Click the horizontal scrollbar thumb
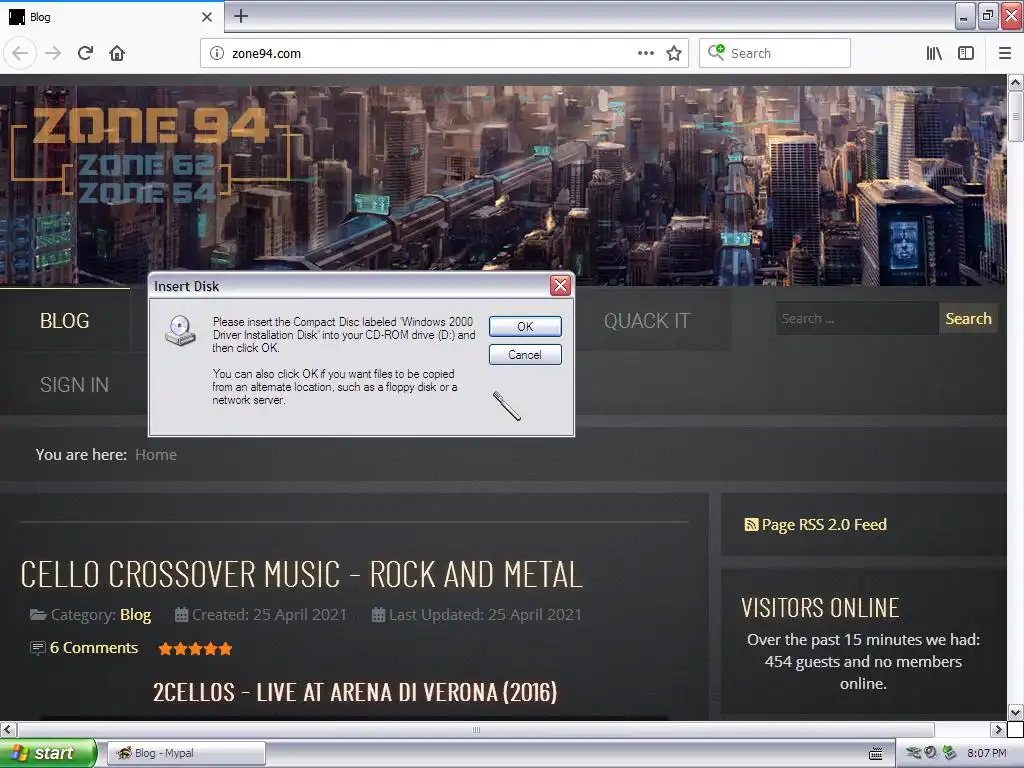 click(x=476, y=729)
